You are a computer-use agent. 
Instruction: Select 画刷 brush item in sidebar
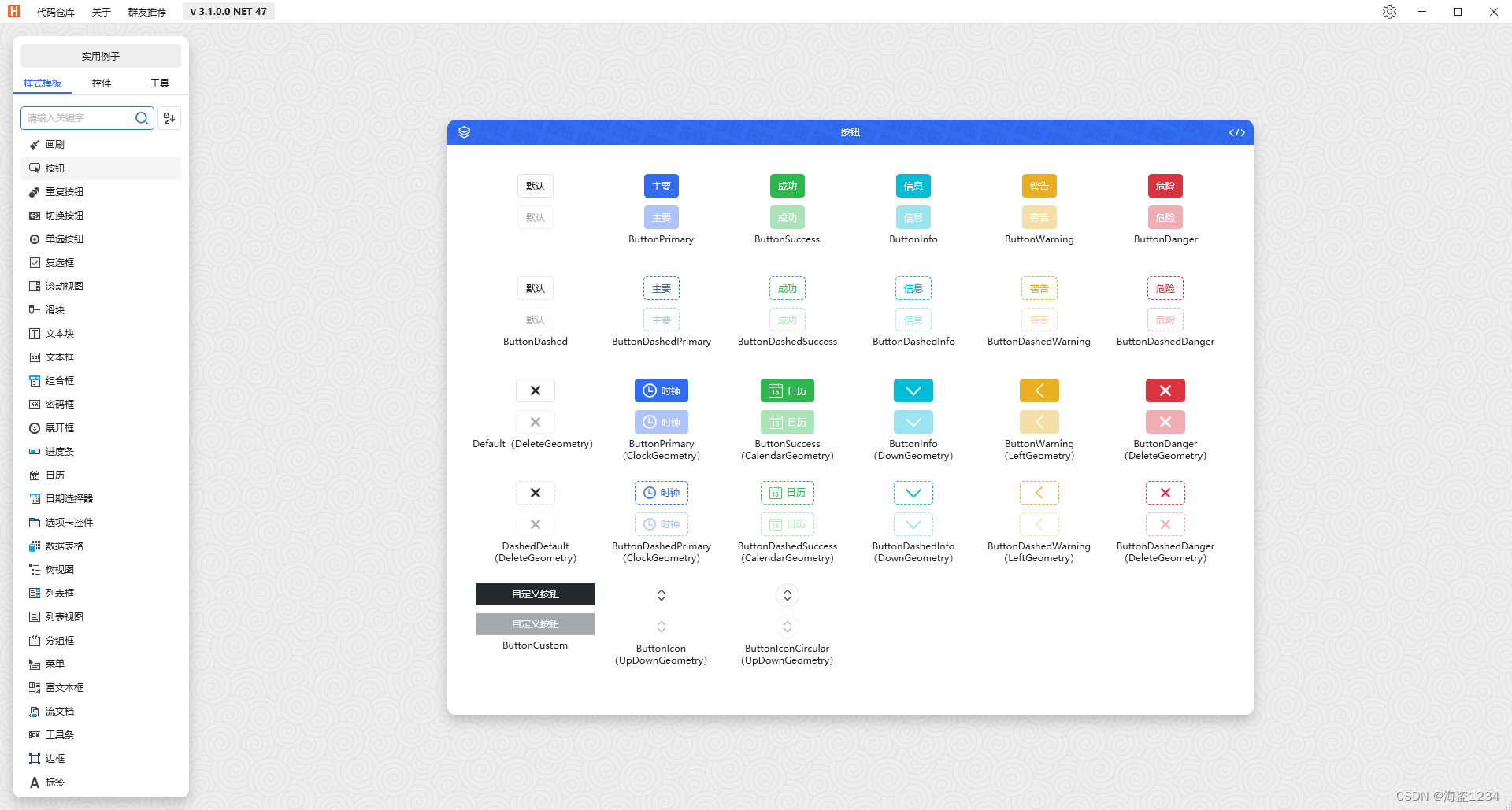pos(101,145)
